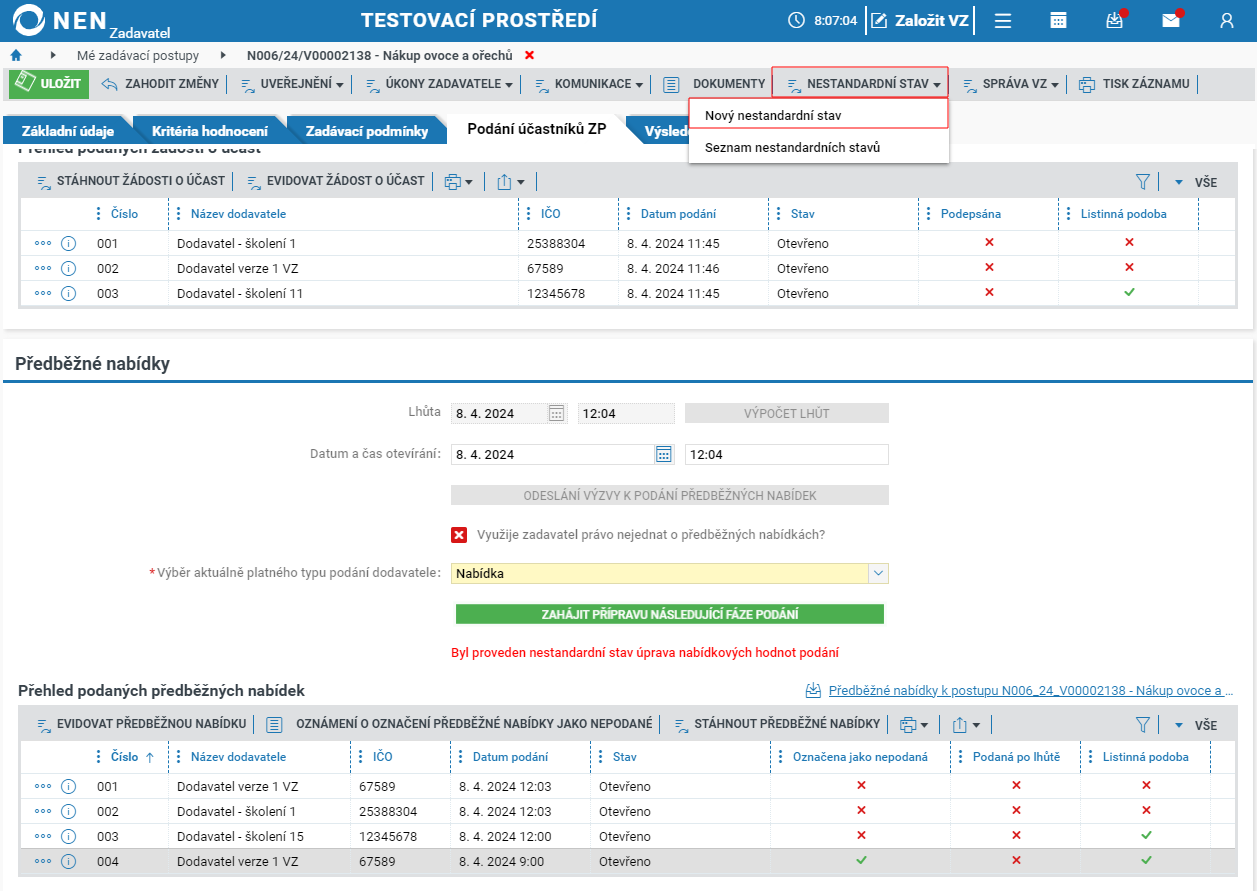The height and width of the screenshot is (891, 1257).
Task: Open info icon for request row 002
Action: point(69,269)
